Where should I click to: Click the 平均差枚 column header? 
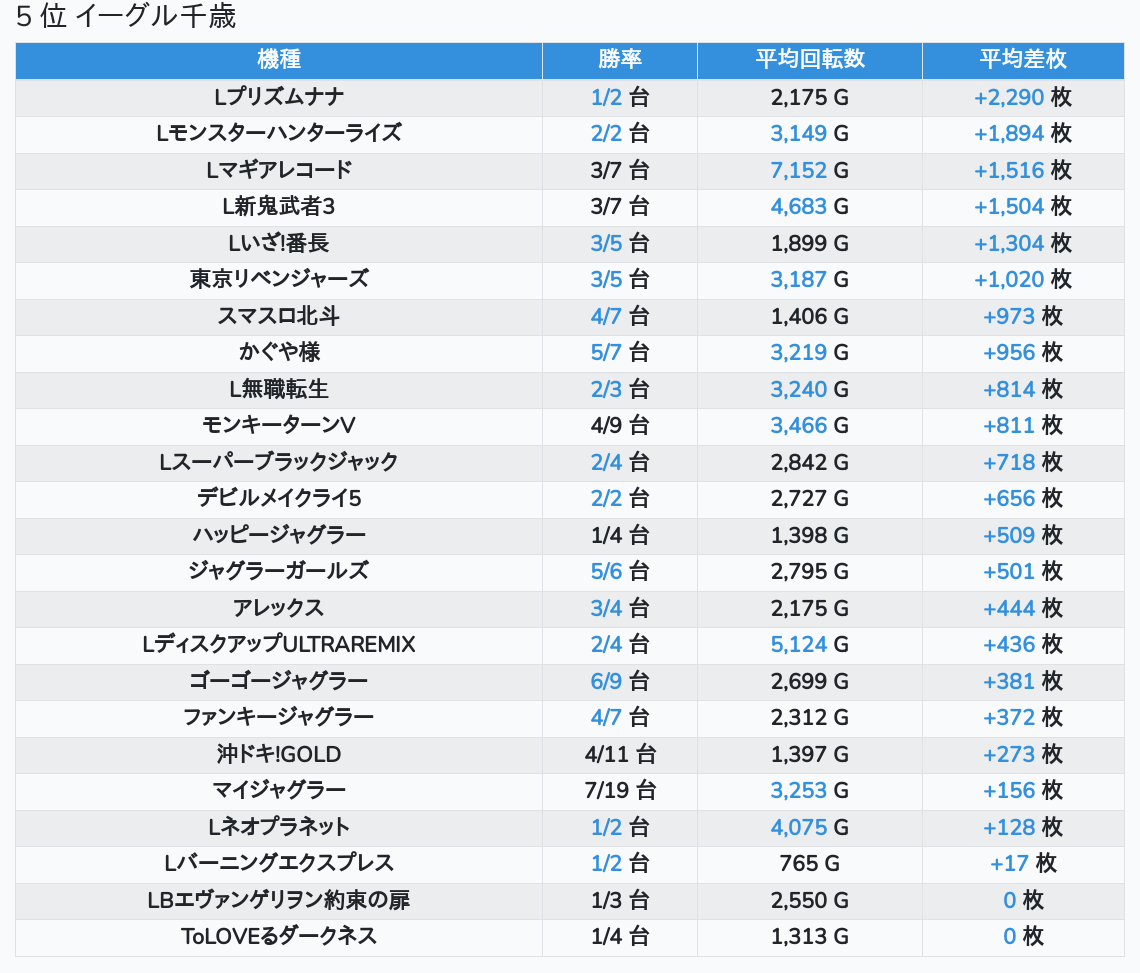coord(1023,60)
